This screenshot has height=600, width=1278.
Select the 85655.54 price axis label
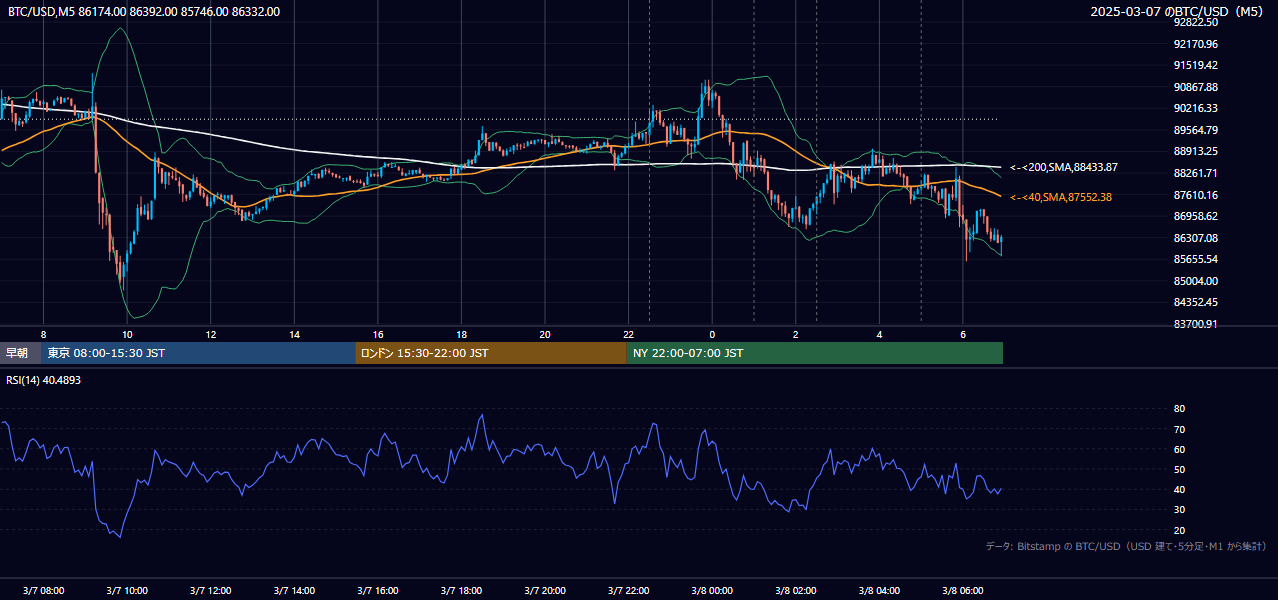pos(1195,259)
